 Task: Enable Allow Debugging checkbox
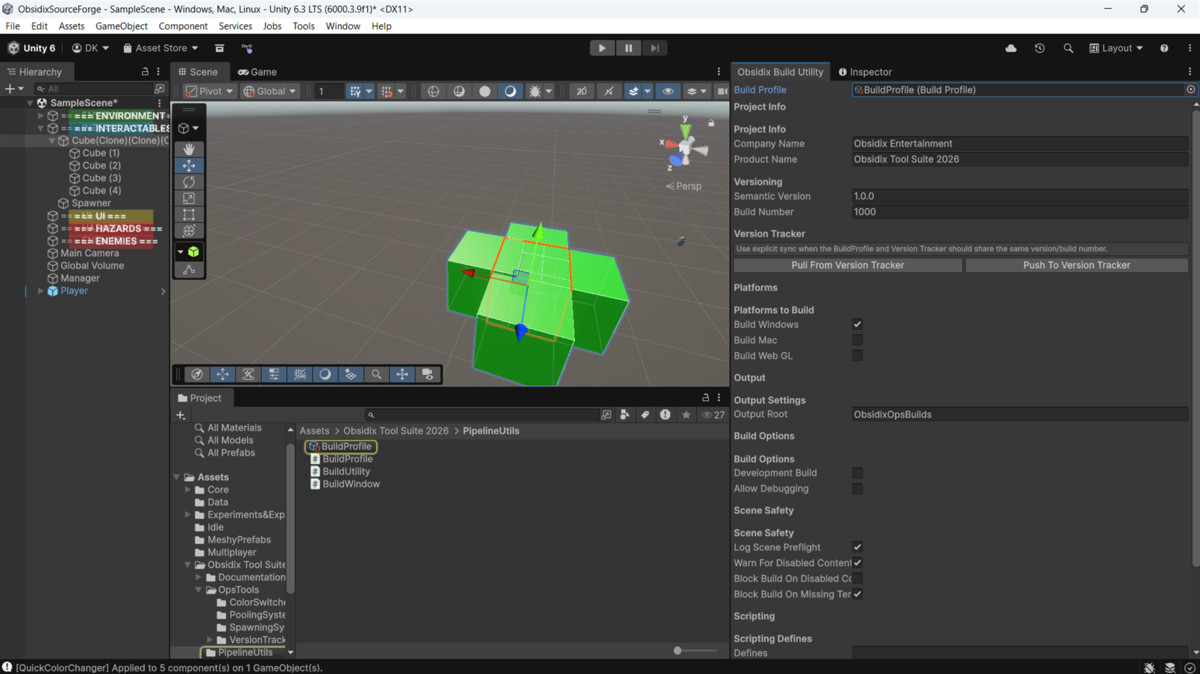tap(857, 489)
